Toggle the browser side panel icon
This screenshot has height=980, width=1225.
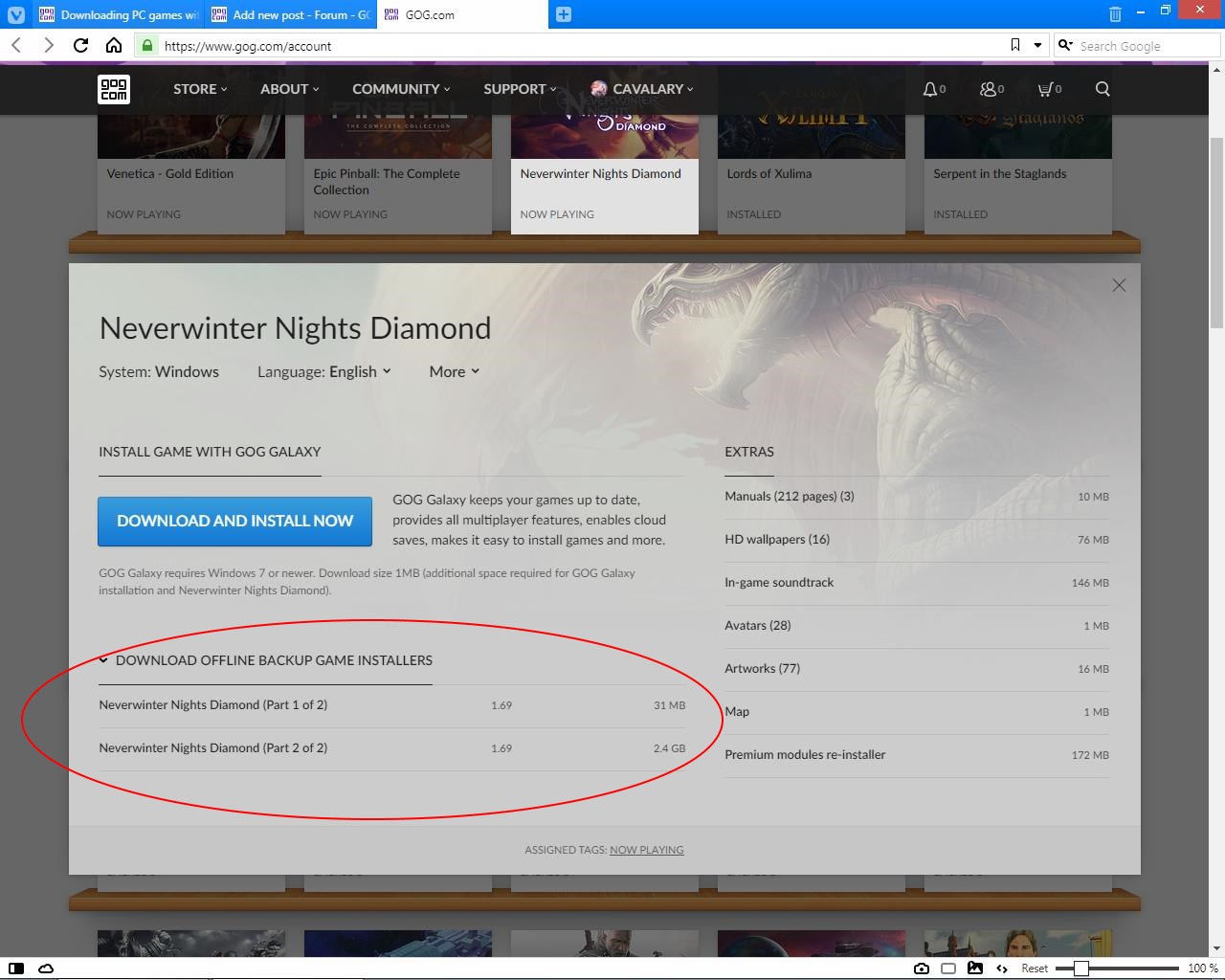16,969
